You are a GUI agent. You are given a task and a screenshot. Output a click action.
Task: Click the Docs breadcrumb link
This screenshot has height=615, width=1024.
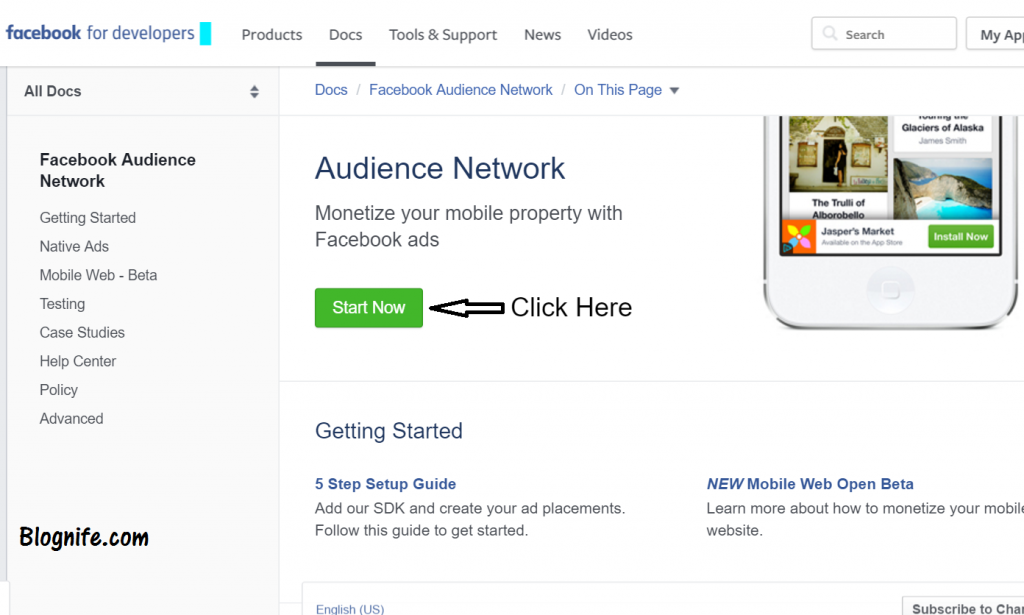331,90
